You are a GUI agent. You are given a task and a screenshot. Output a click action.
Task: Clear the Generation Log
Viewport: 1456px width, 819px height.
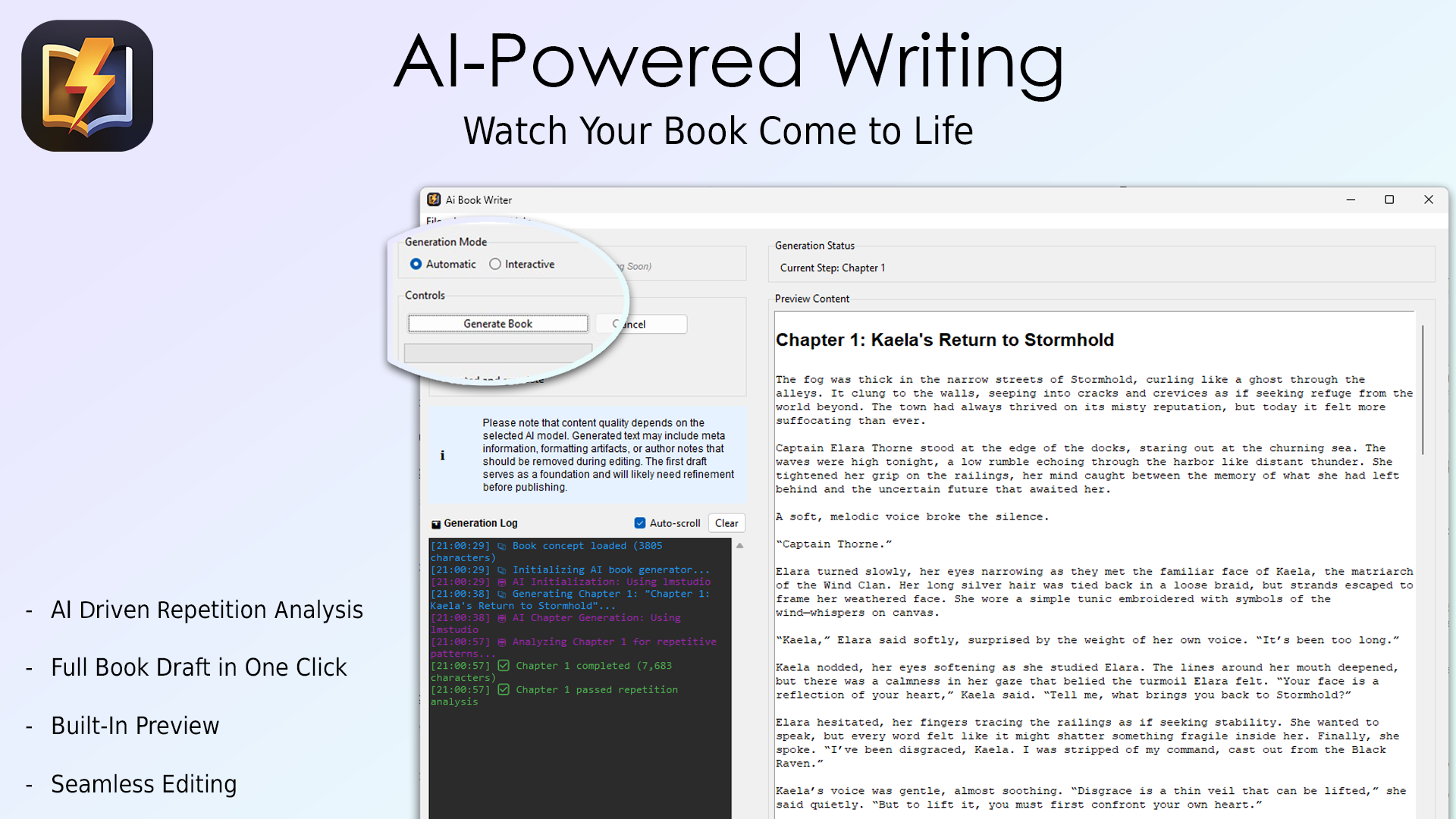pos(726,522)
